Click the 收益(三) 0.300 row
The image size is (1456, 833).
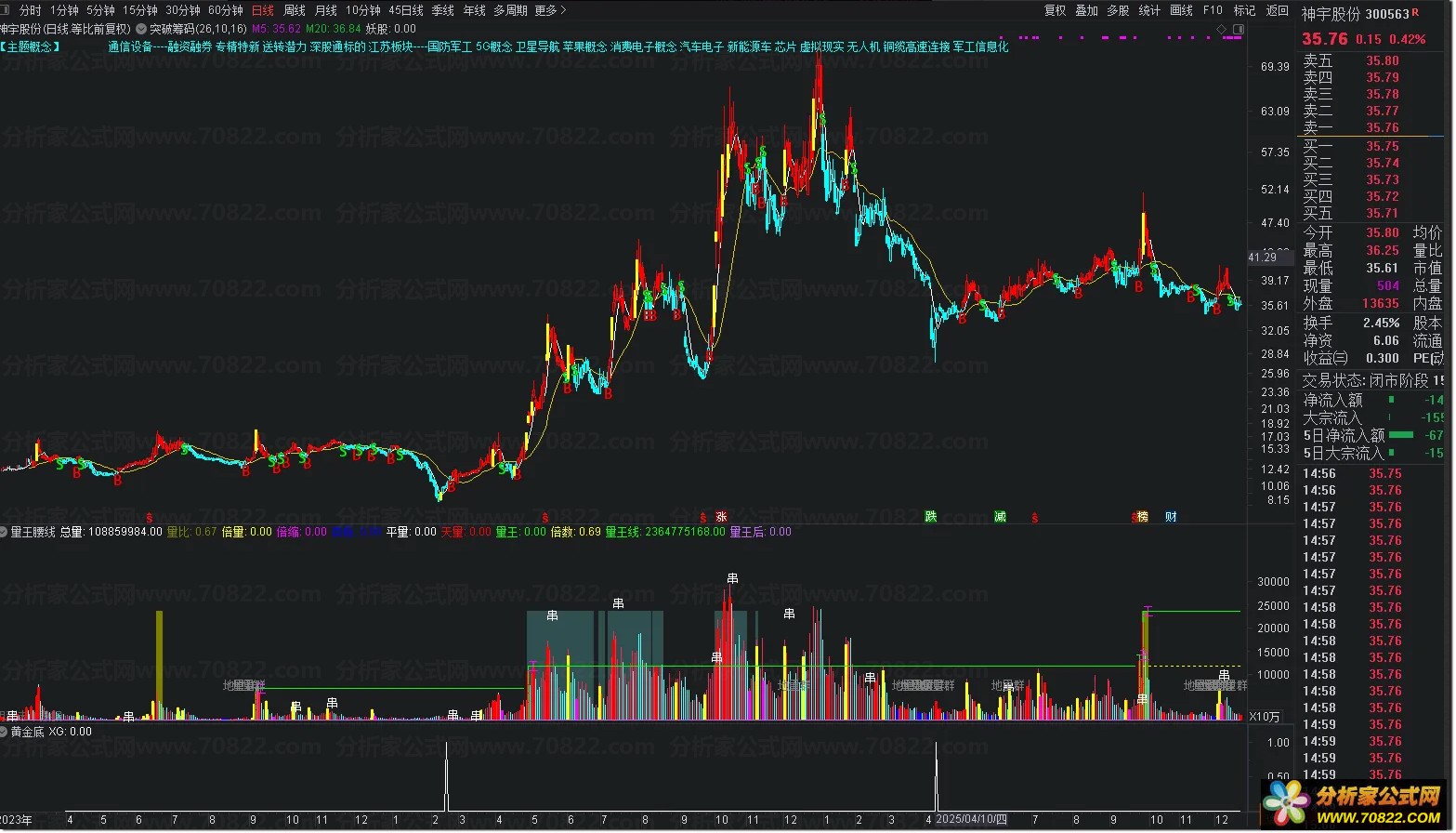(x=1351, y=358)
